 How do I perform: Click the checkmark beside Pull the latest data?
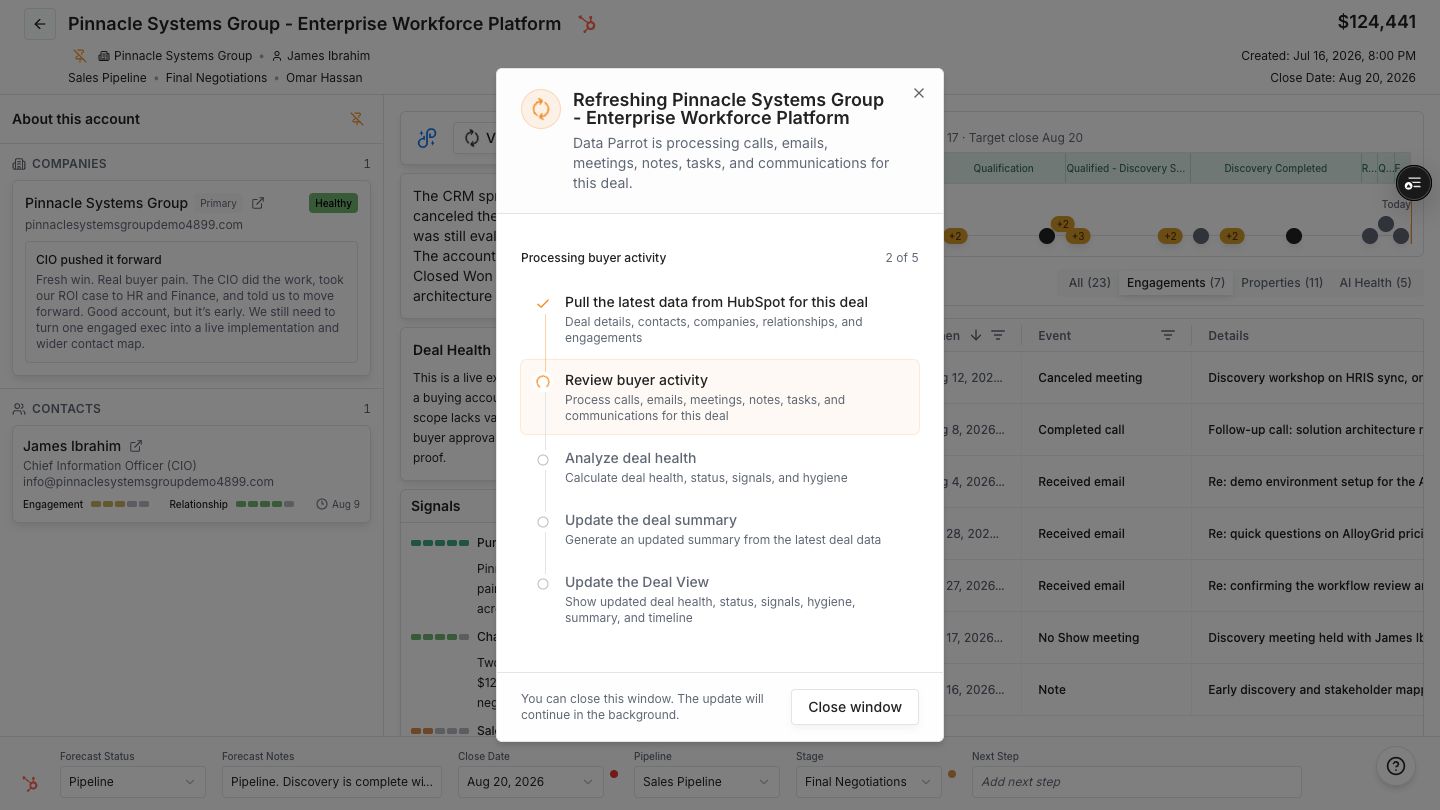pos(543,303)
